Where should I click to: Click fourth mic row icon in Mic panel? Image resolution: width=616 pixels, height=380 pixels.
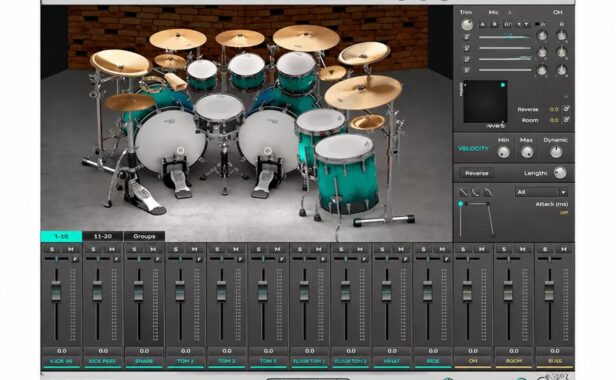467,70
